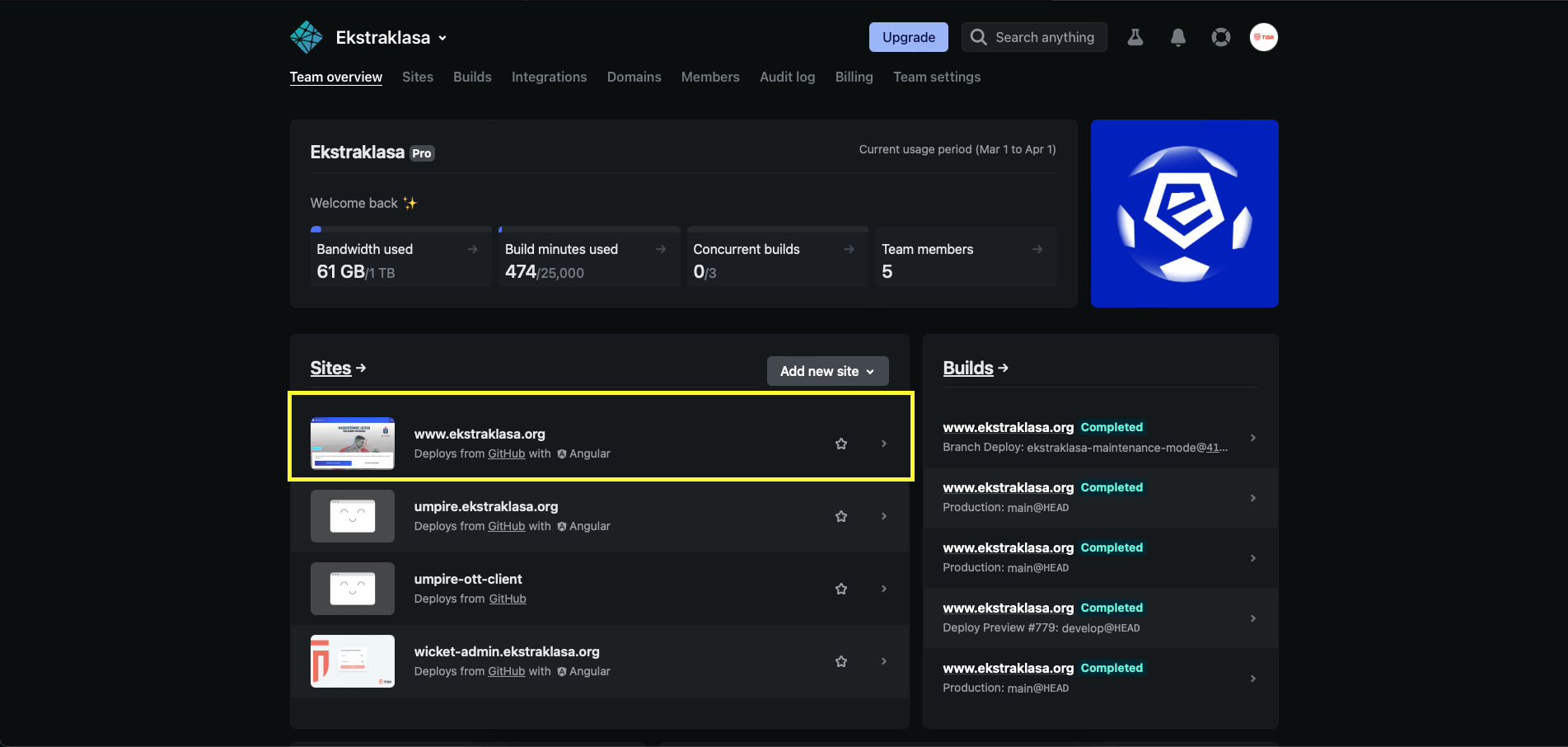
Task: Click Angular icon on umpire.ekstraklasa.org row
Action: [x=562, y=526]
